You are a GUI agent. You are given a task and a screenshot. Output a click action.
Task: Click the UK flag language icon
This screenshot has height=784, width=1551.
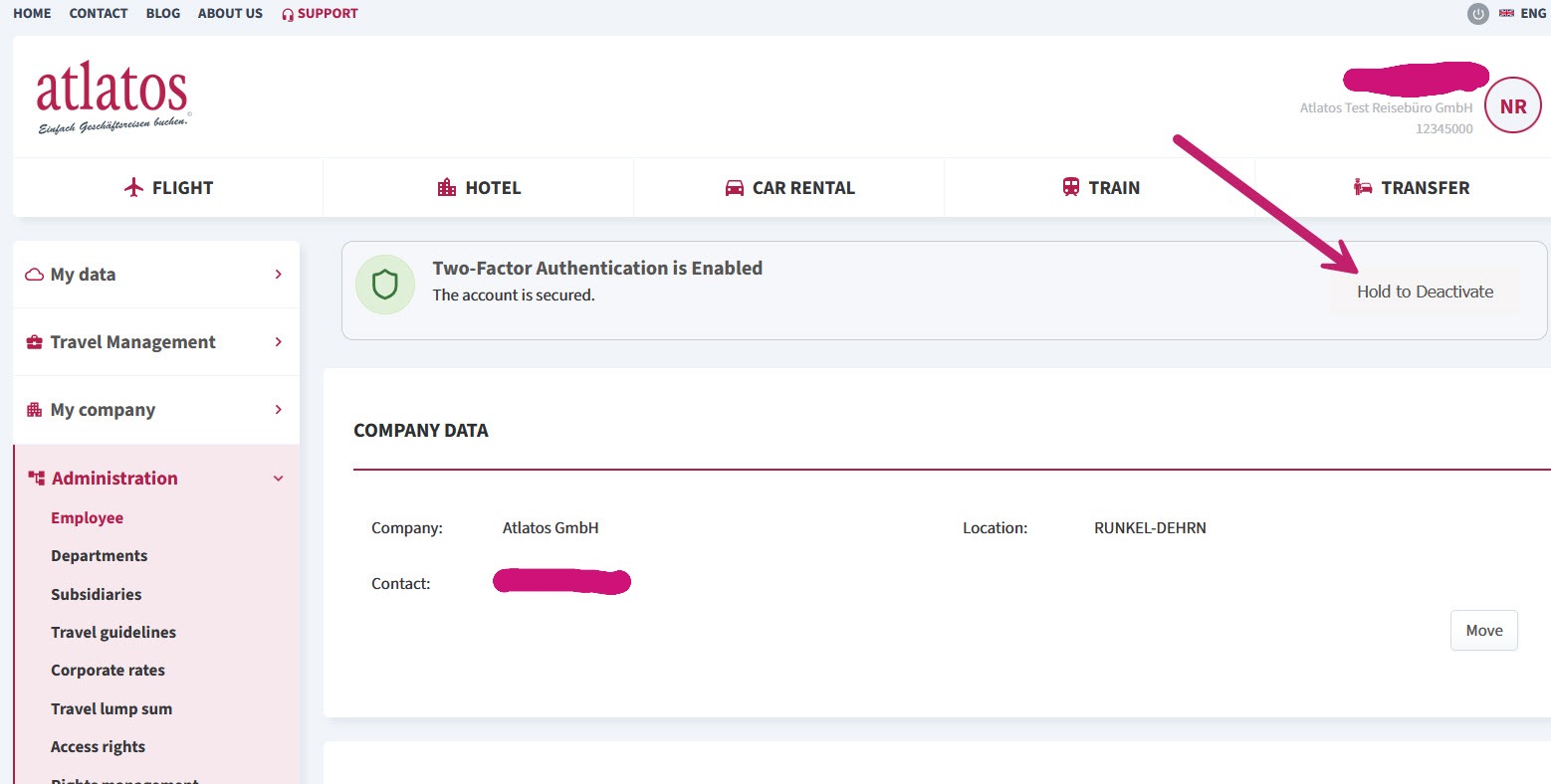point(1506,13)
